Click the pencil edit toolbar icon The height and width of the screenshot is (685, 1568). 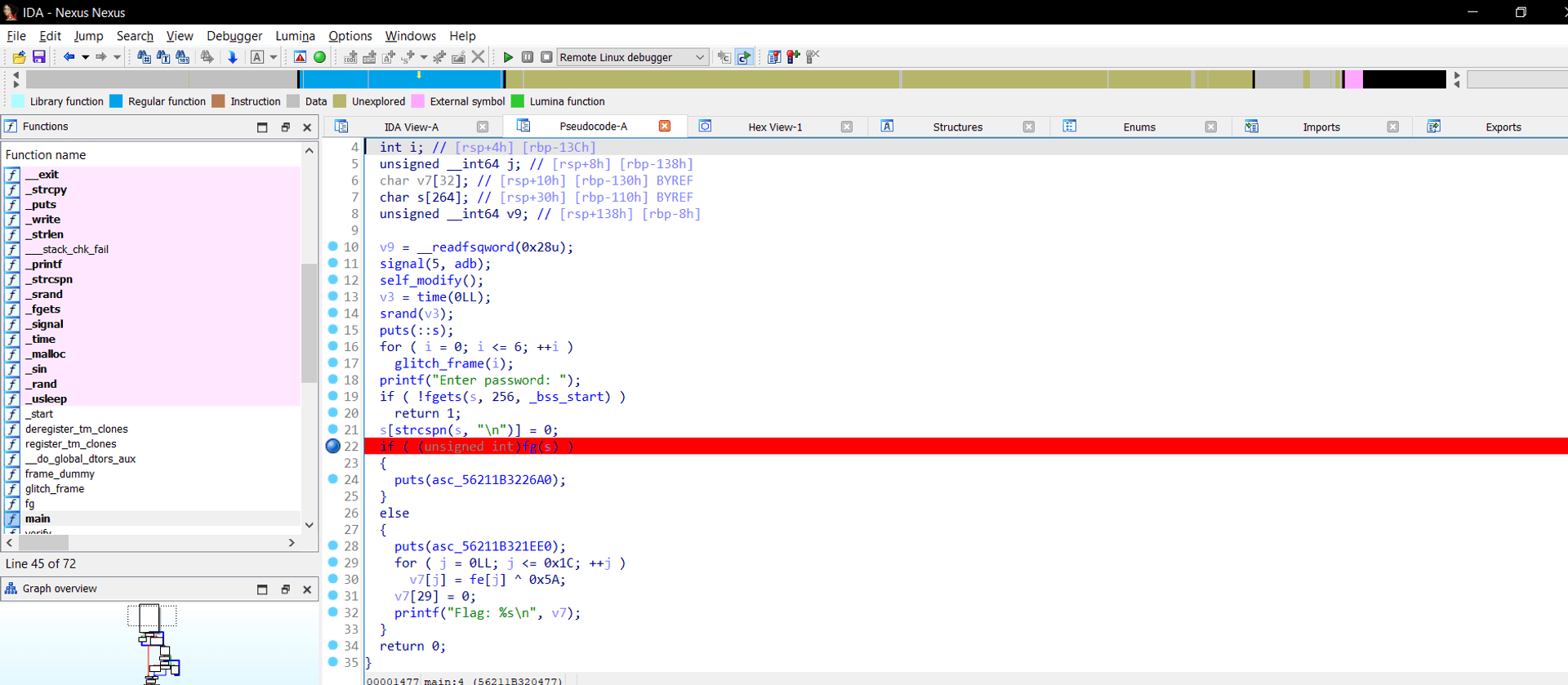[x=459, y=57]
